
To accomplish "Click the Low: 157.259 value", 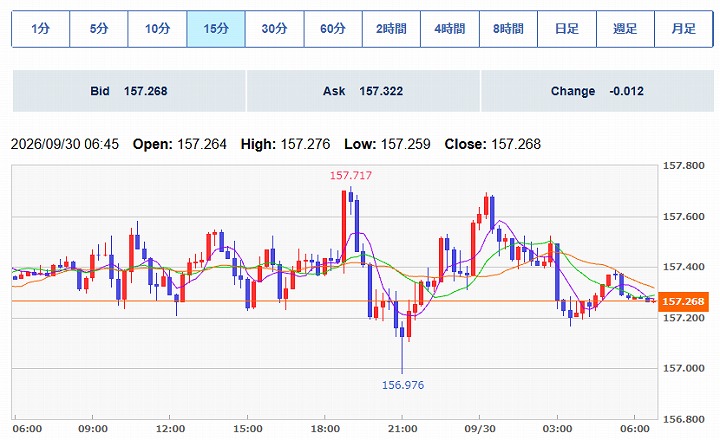I will (387, 144).
